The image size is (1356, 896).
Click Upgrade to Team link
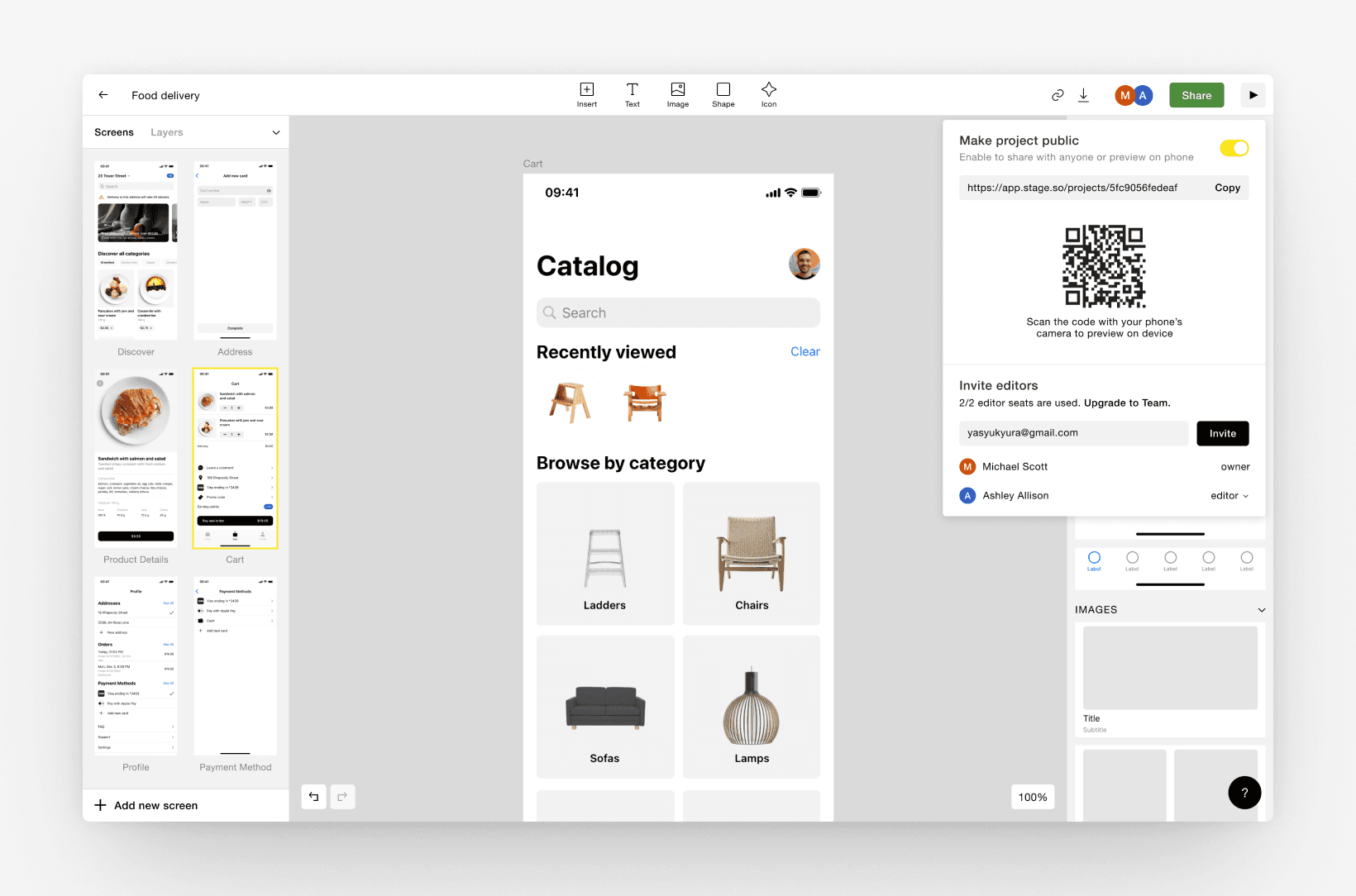click(1126, 403)
